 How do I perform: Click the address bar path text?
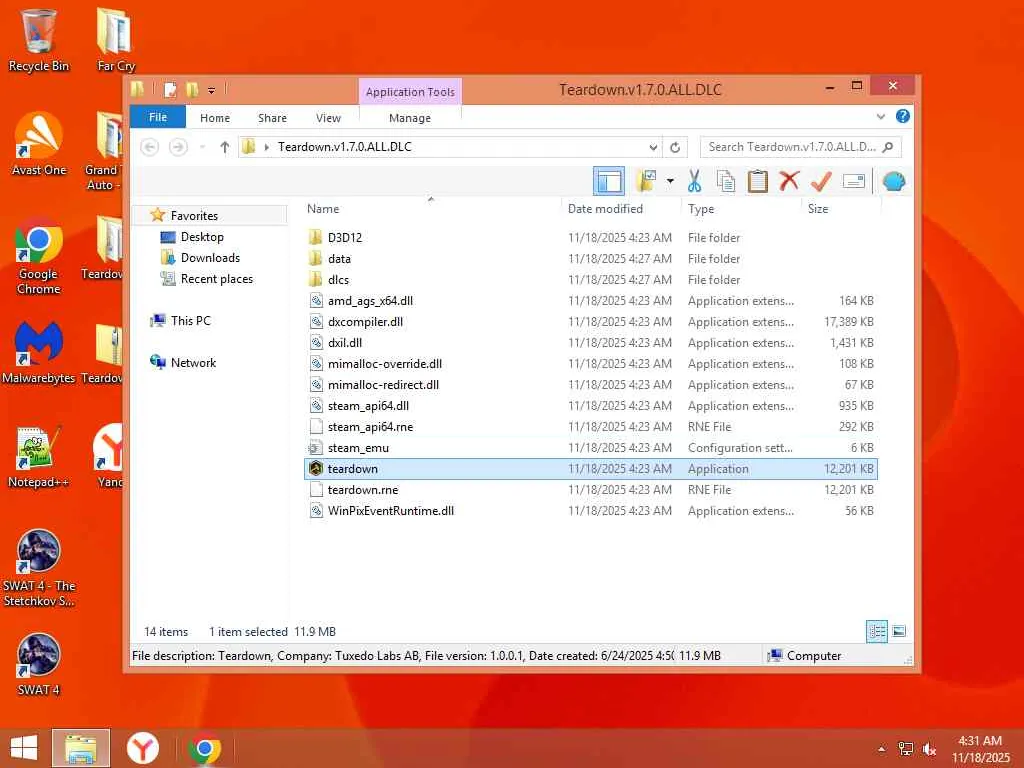pos(345,147)
